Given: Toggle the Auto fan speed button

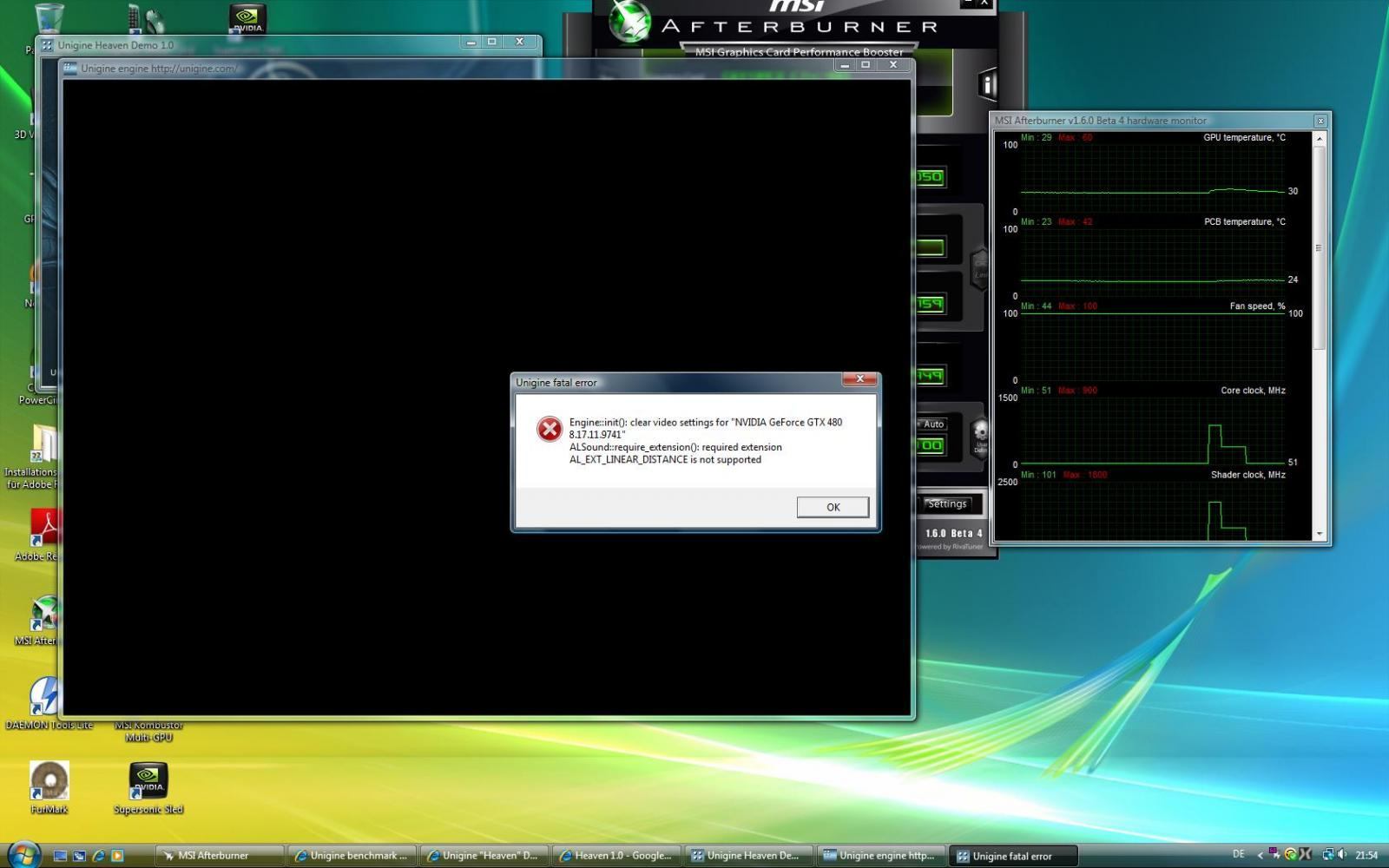Looking at the screenshot, I should pos(933,424).
